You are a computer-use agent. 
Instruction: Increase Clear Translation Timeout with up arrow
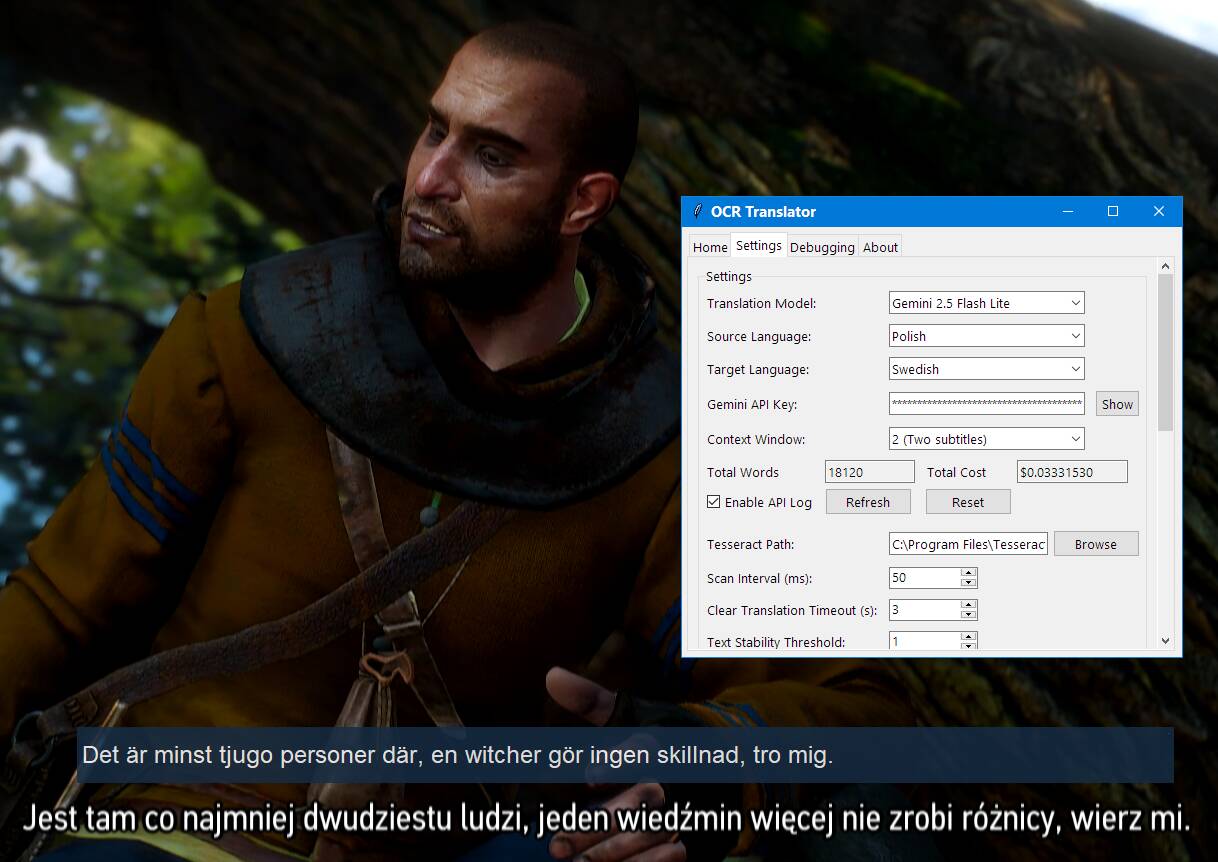[x=968, y=605]
